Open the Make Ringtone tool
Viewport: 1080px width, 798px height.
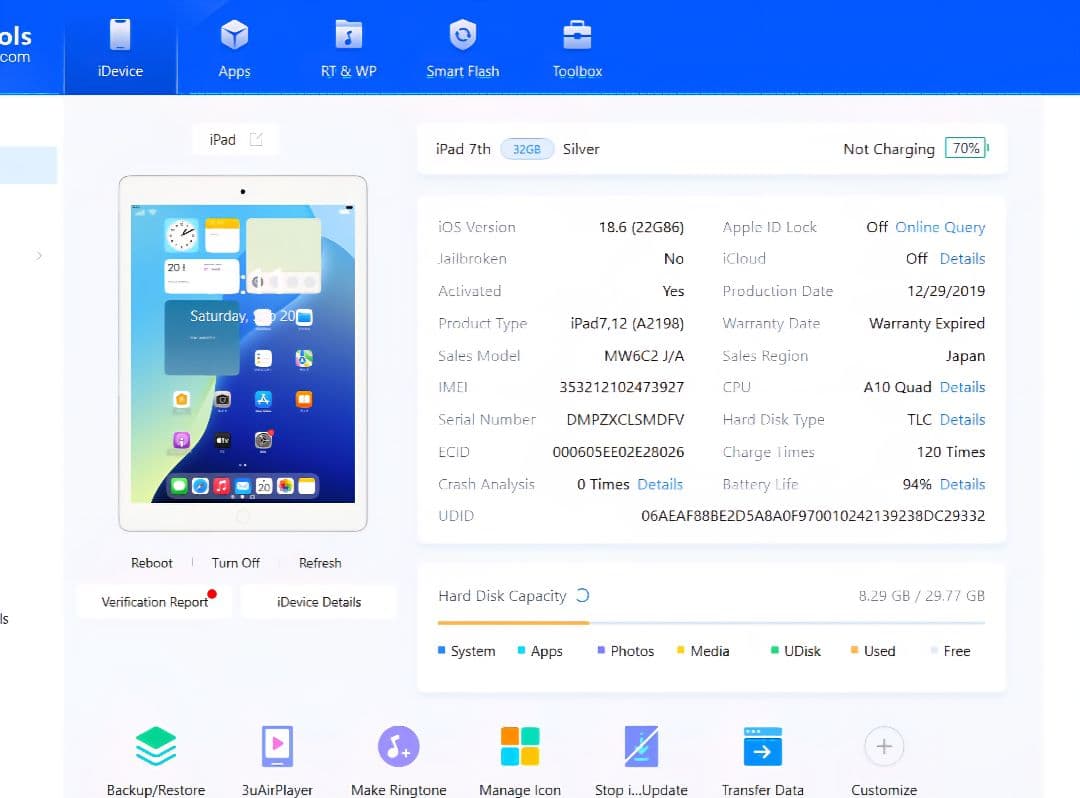(398, 746)
